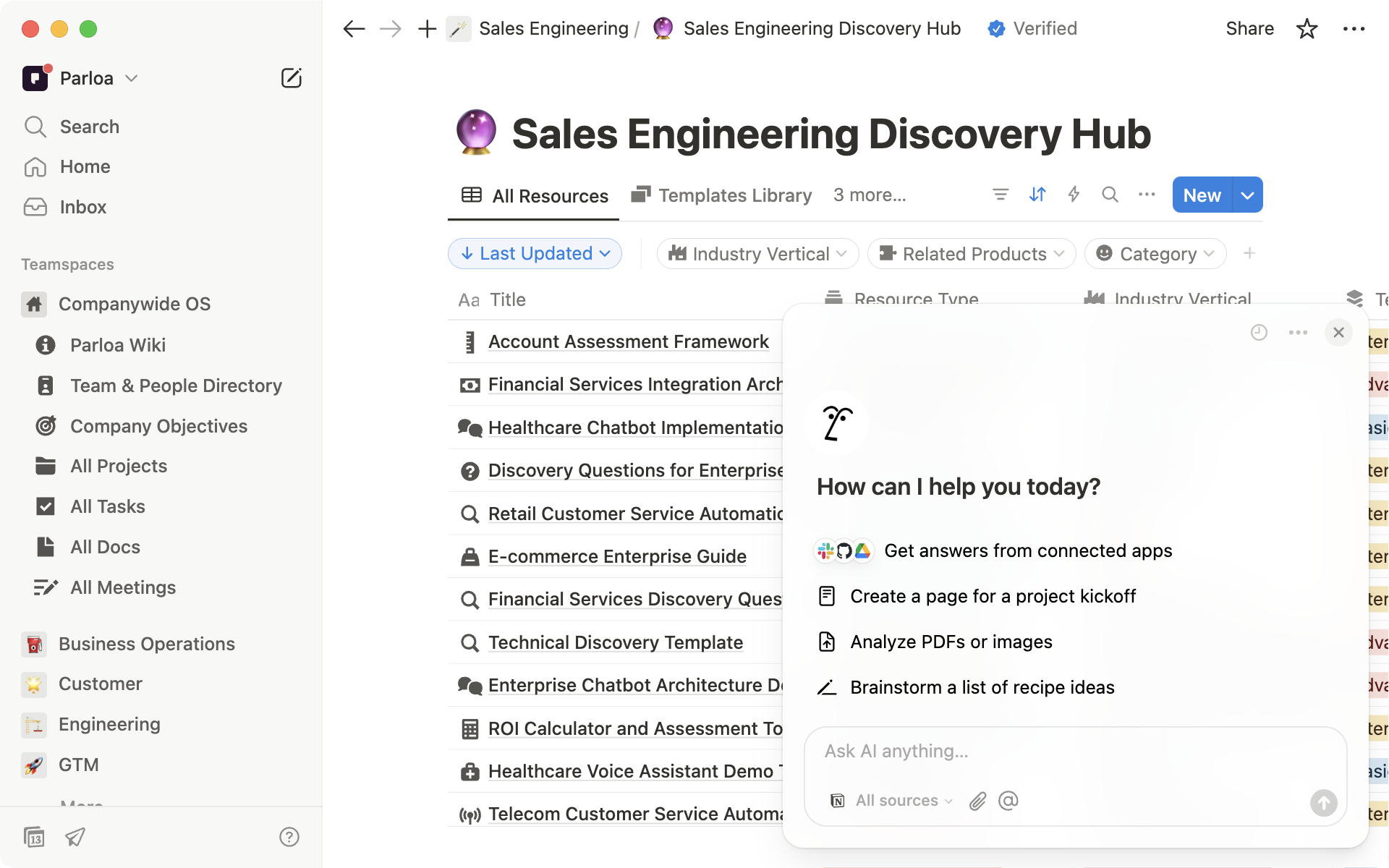This screenshot has height=868, width=1389.
Task: Open the filter icon in database toolbar
Action: (1001, 195)
